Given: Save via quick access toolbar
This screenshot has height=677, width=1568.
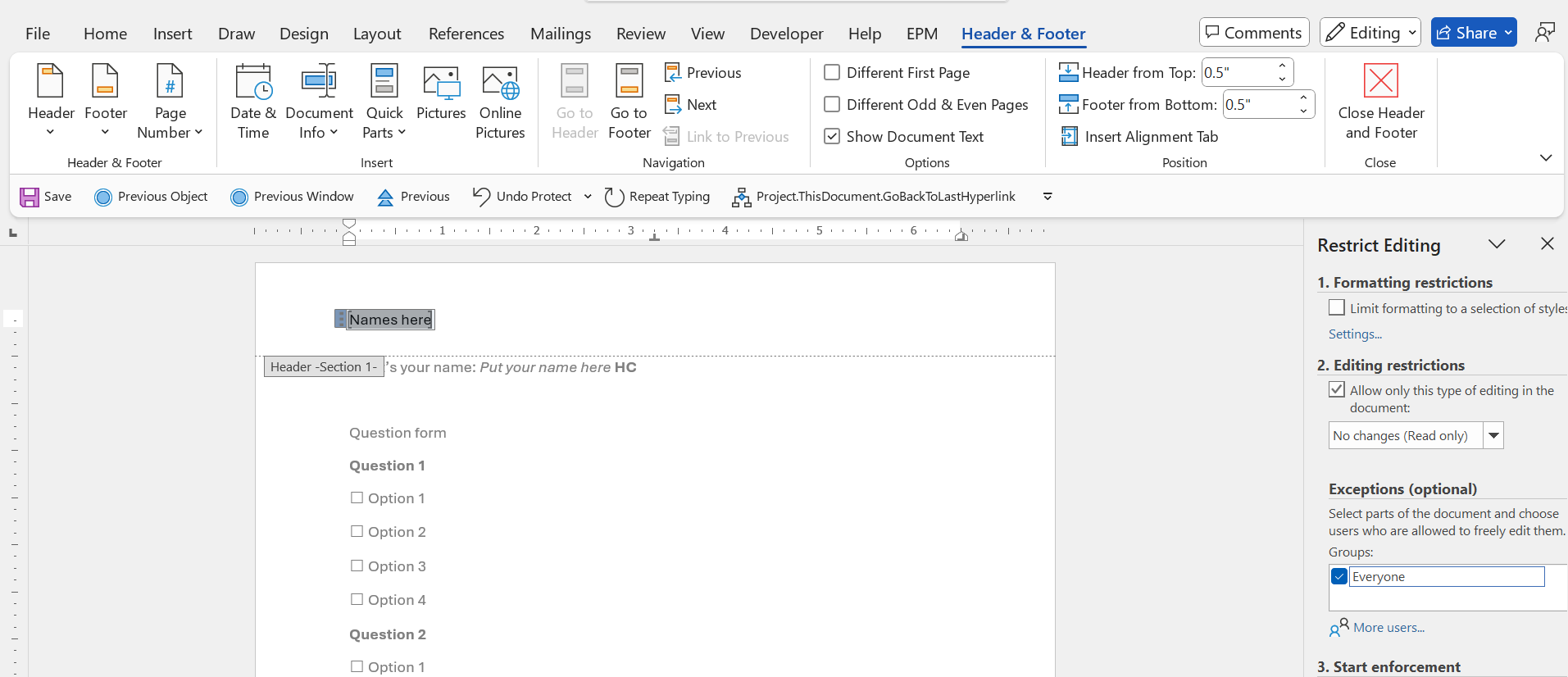Looking at the screenshot, I should point(46,197).
